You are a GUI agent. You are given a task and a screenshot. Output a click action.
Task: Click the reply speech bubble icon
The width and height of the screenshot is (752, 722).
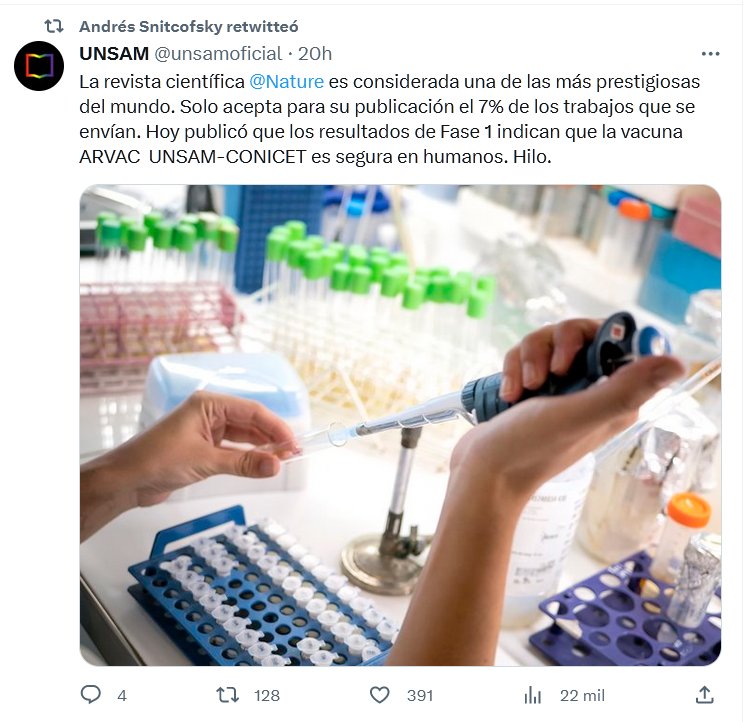(92, 694)
